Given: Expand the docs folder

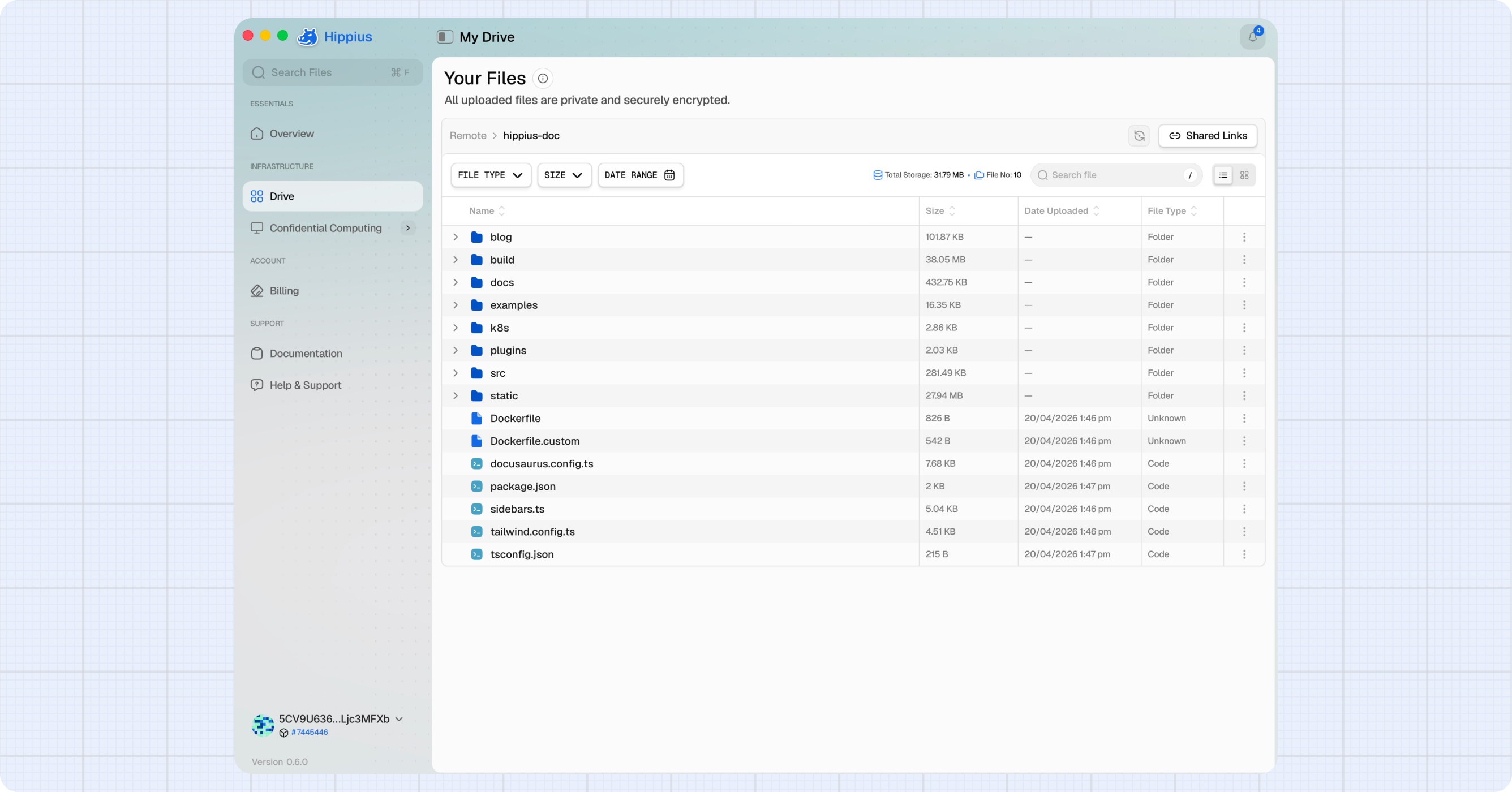Looking at the screenshot, I should (x=456, y=283).
